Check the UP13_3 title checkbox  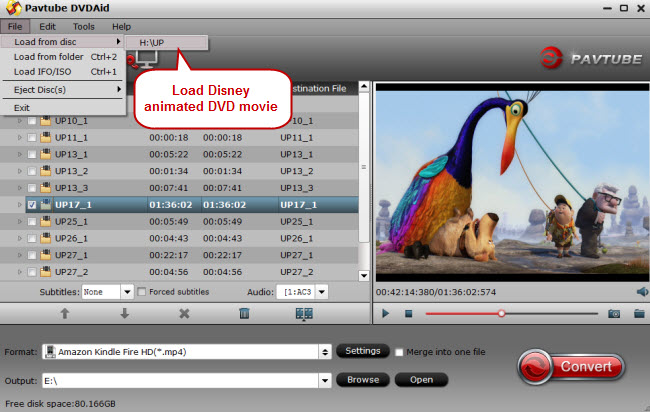point(32,188)
